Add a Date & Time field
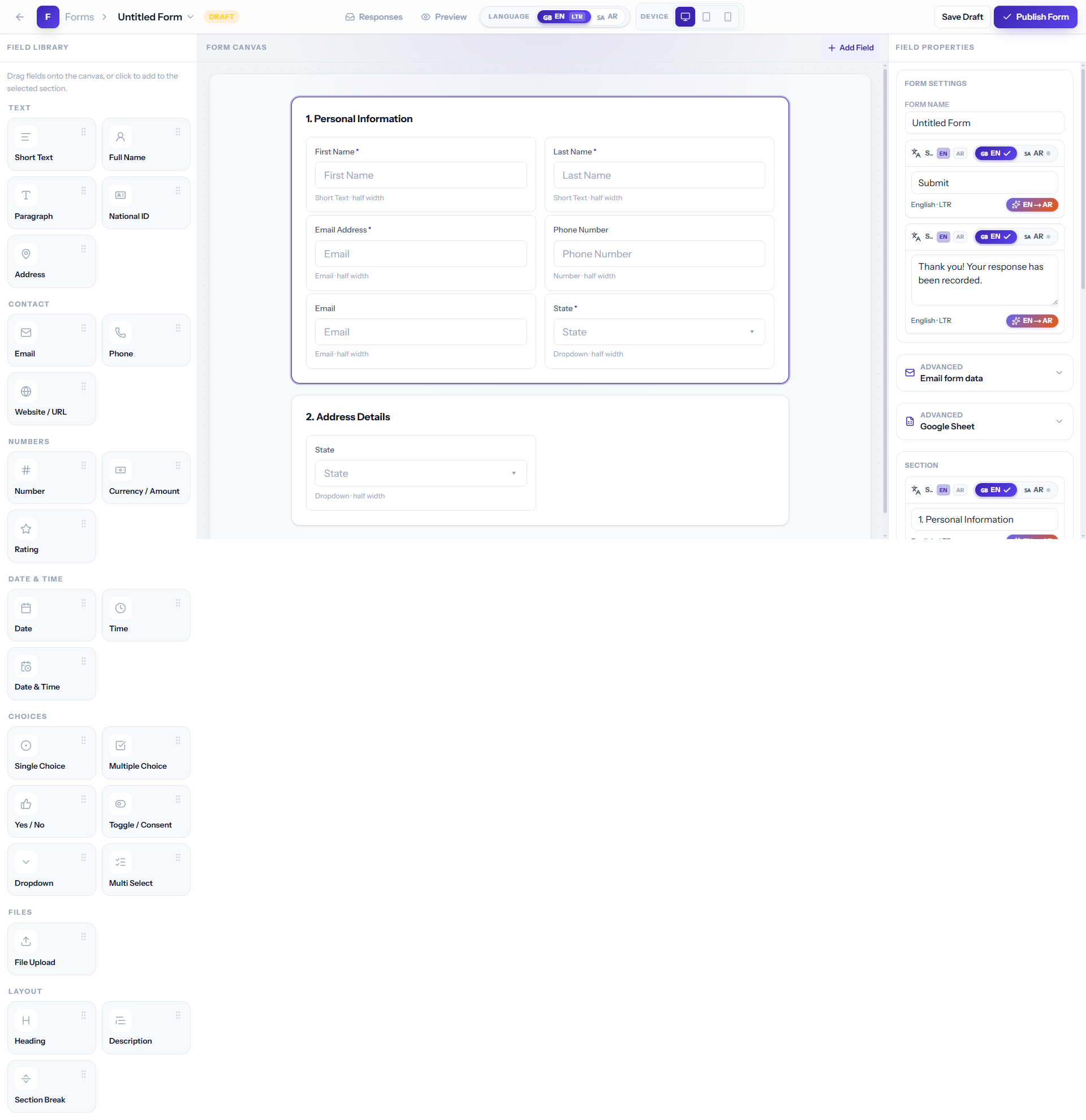Image resolution: width=1086 pixels, height=1120 pixels. pos(51,674)
